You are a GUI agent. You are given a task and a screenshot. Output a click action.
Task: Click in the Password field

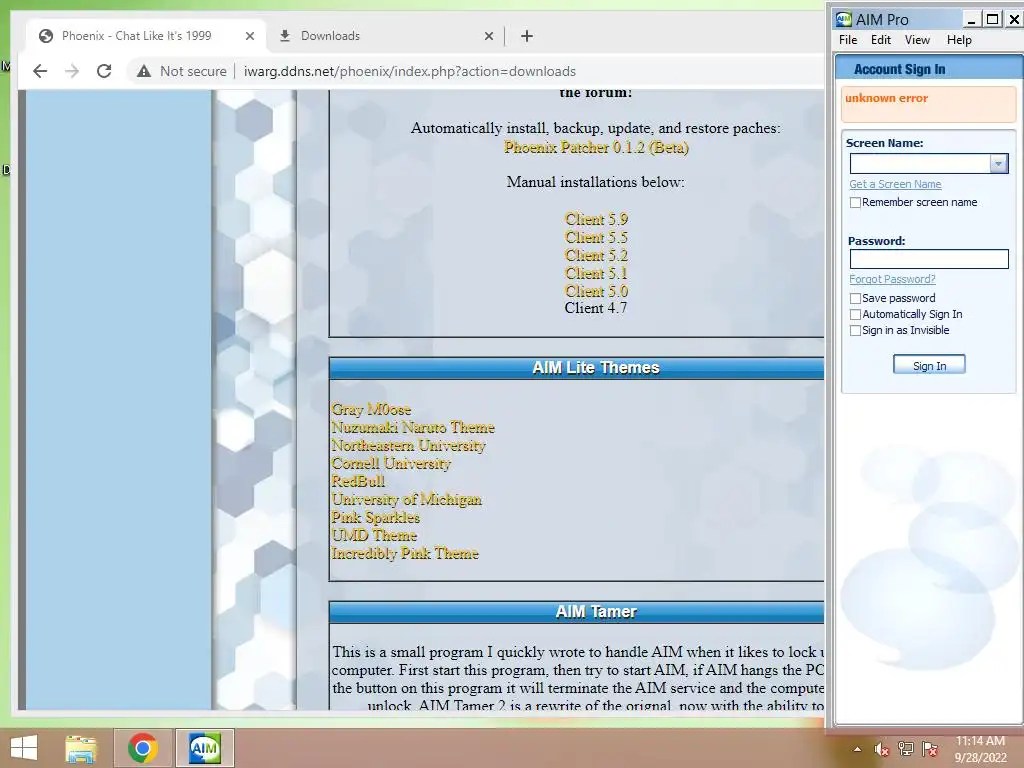(929, 259)
